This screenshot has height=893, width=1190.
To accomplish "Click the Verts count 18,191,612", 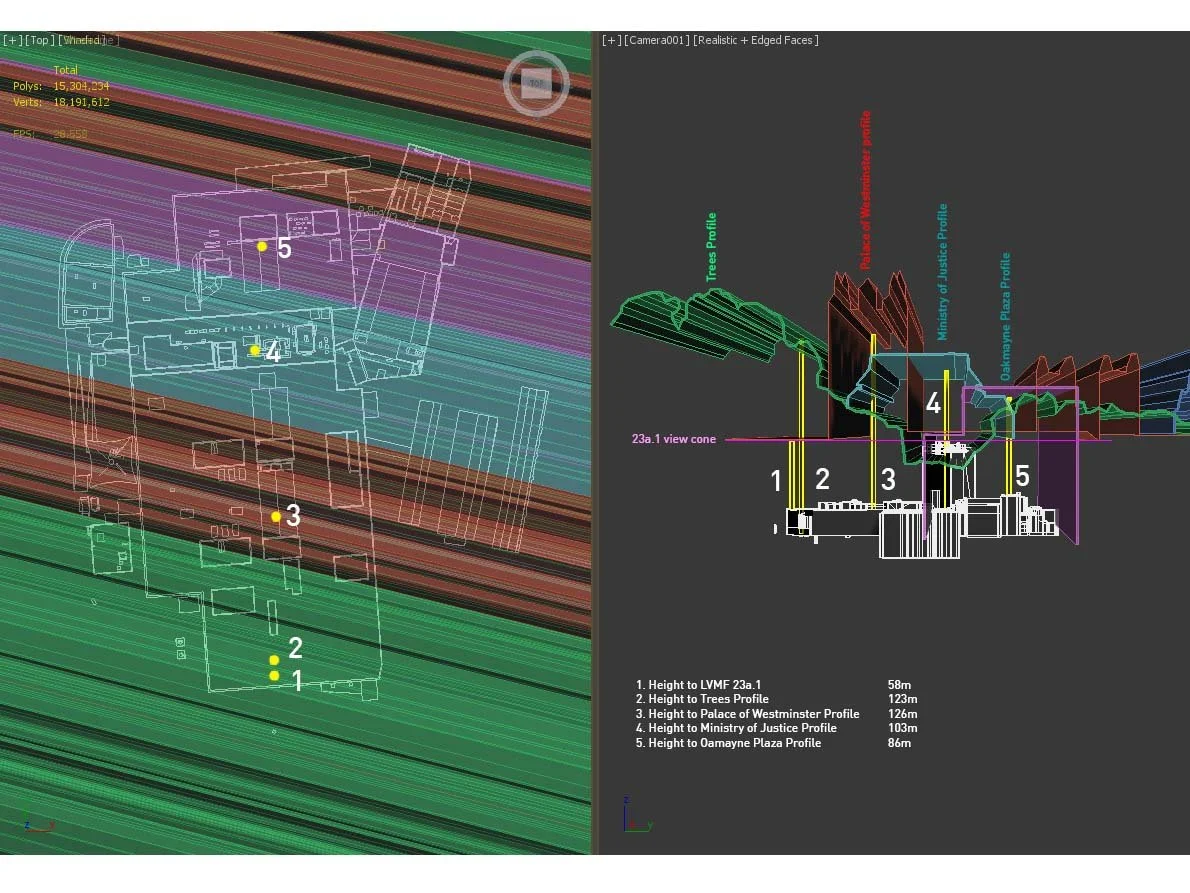I will [x=81, y=102].
